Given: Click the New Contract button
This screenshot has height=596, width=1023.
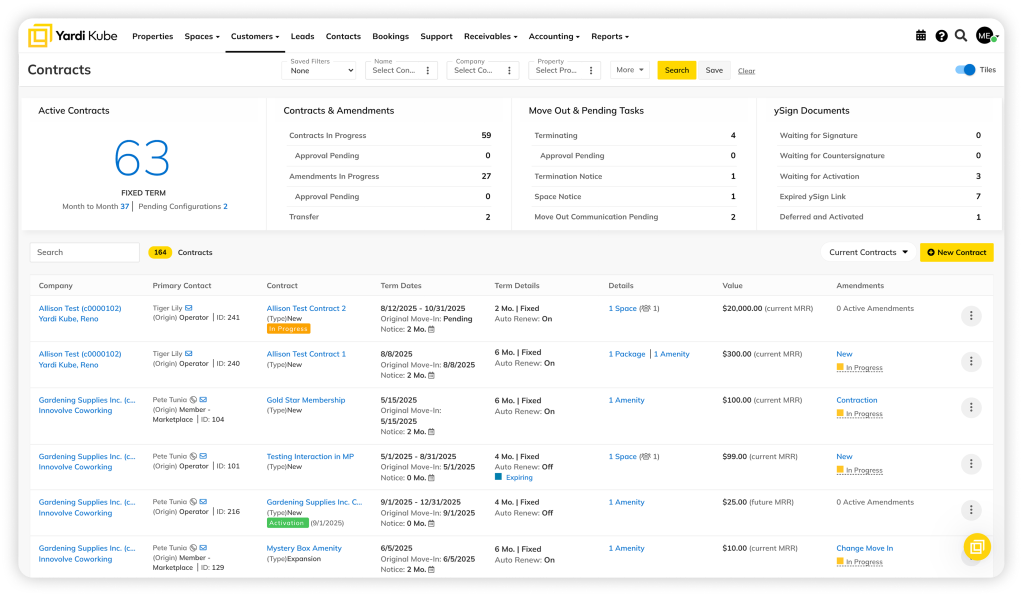Looking at the screenshot, I should [x=956, y=252].
